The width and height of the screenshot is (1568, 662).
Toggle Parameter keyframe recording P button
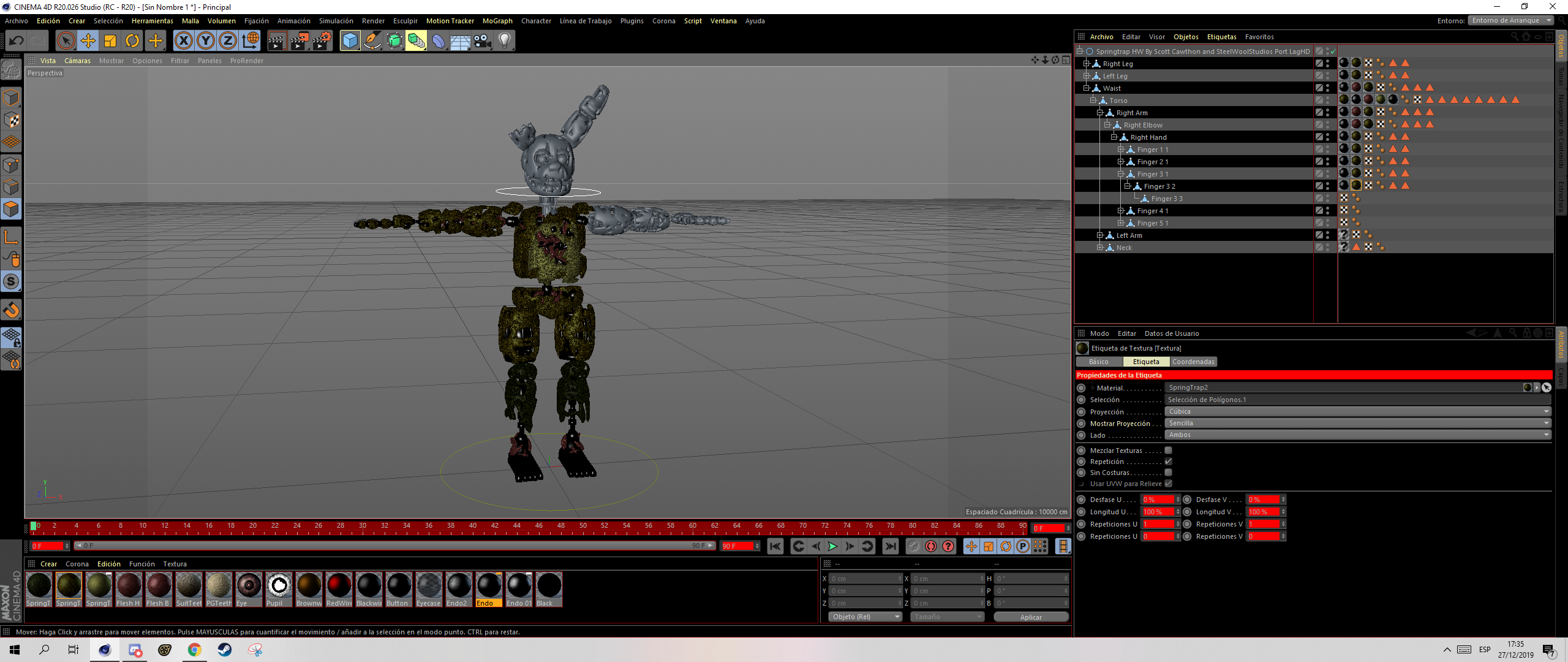pos(1023,546)
